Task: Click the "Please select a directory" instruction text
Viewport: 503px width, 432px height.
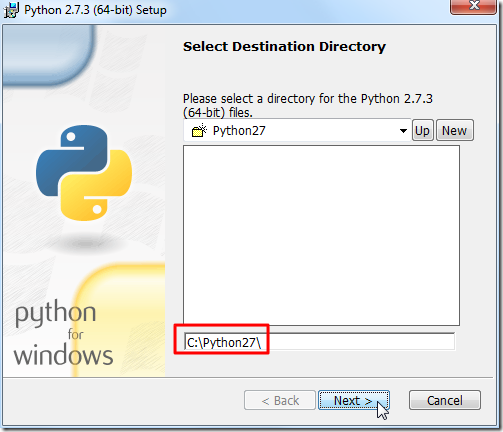Action: [308, 105]
